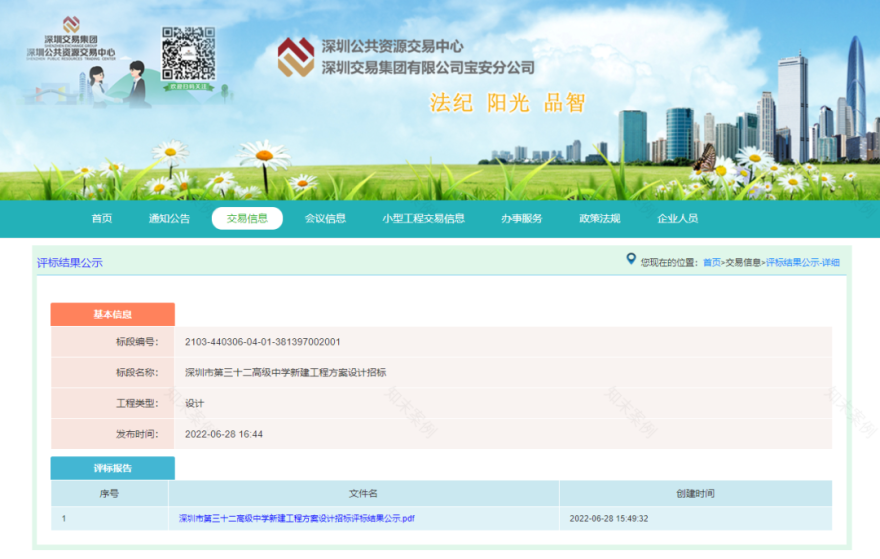Click the red-gold logo beside 深圳公共资源交易中心
Viewport: 880px width, 559px height.
296,57
